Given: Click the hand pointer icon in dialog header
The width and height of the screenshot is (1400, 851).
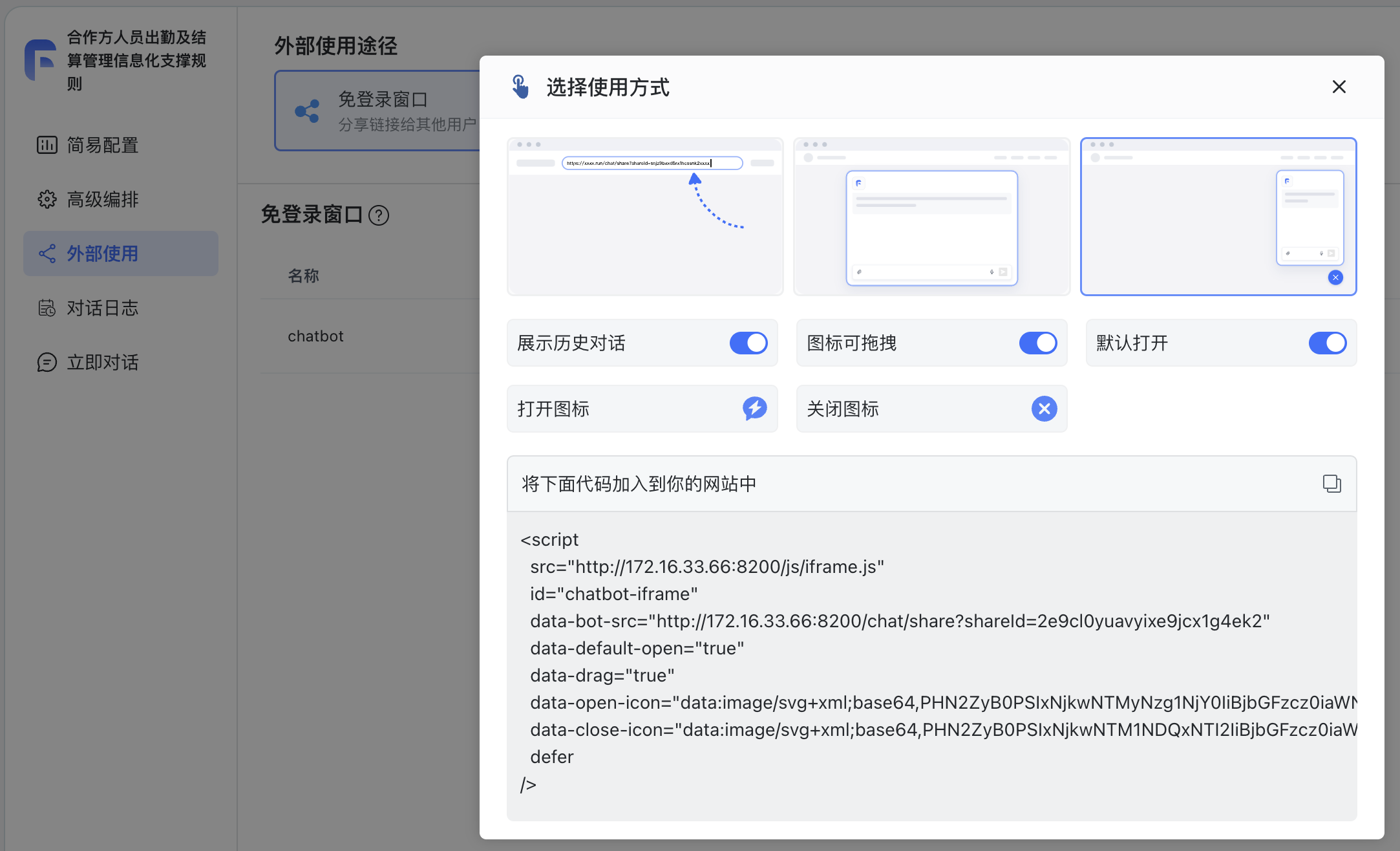Looking at the screenshot, I should pyautogui.click(x=520, y=87).
